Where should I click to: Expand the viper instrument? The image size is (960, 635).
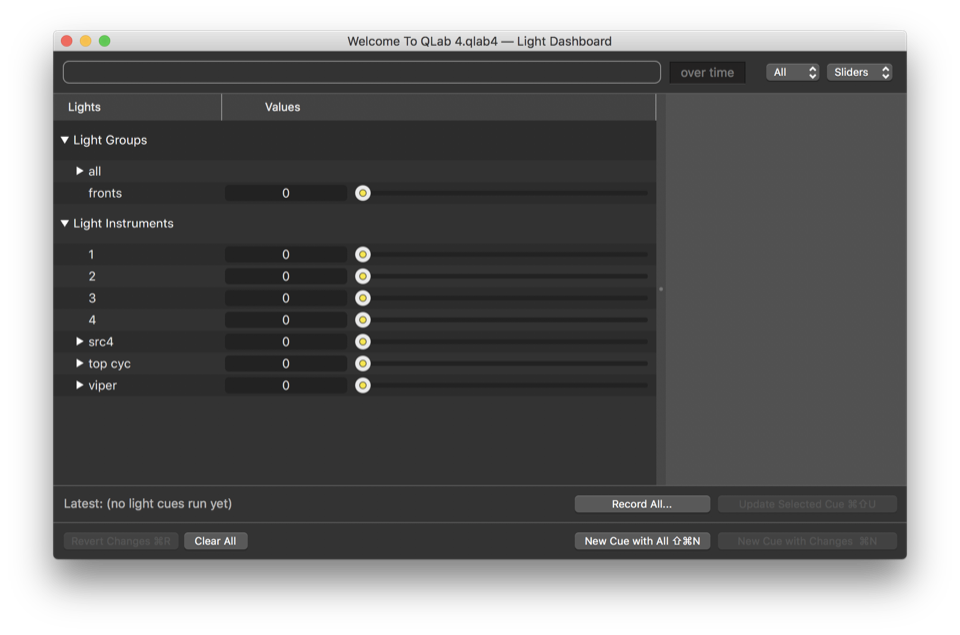click(x=80, y=386)
